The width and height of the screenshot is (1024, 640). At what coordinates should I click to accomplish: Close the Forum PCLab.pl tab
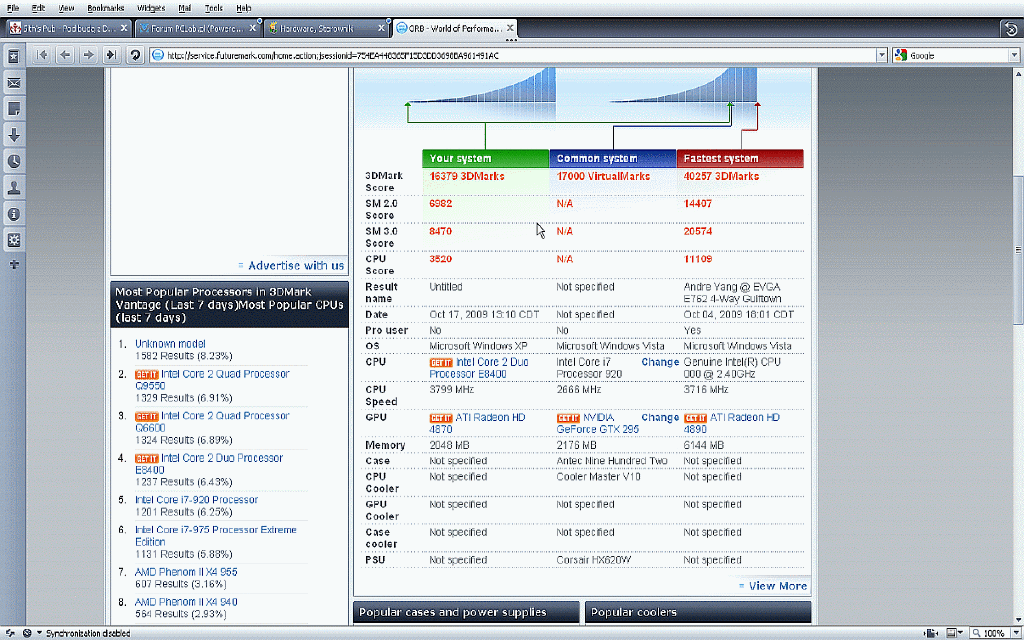coord(253,28)
